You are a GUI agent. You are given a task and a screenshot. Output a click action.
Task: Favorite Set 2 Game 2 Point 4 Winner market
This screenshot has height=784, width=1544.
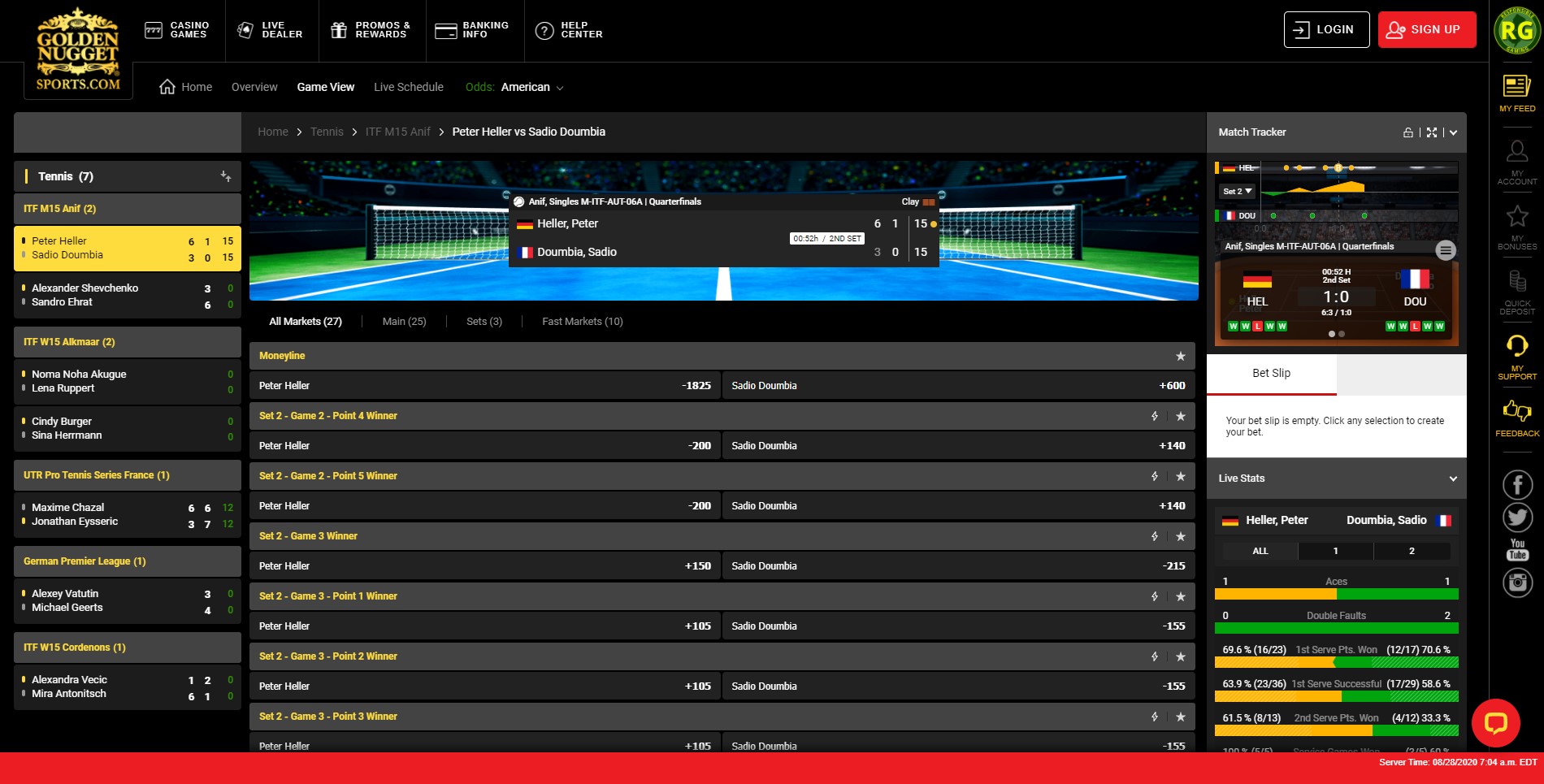[x=1180, y=416]
